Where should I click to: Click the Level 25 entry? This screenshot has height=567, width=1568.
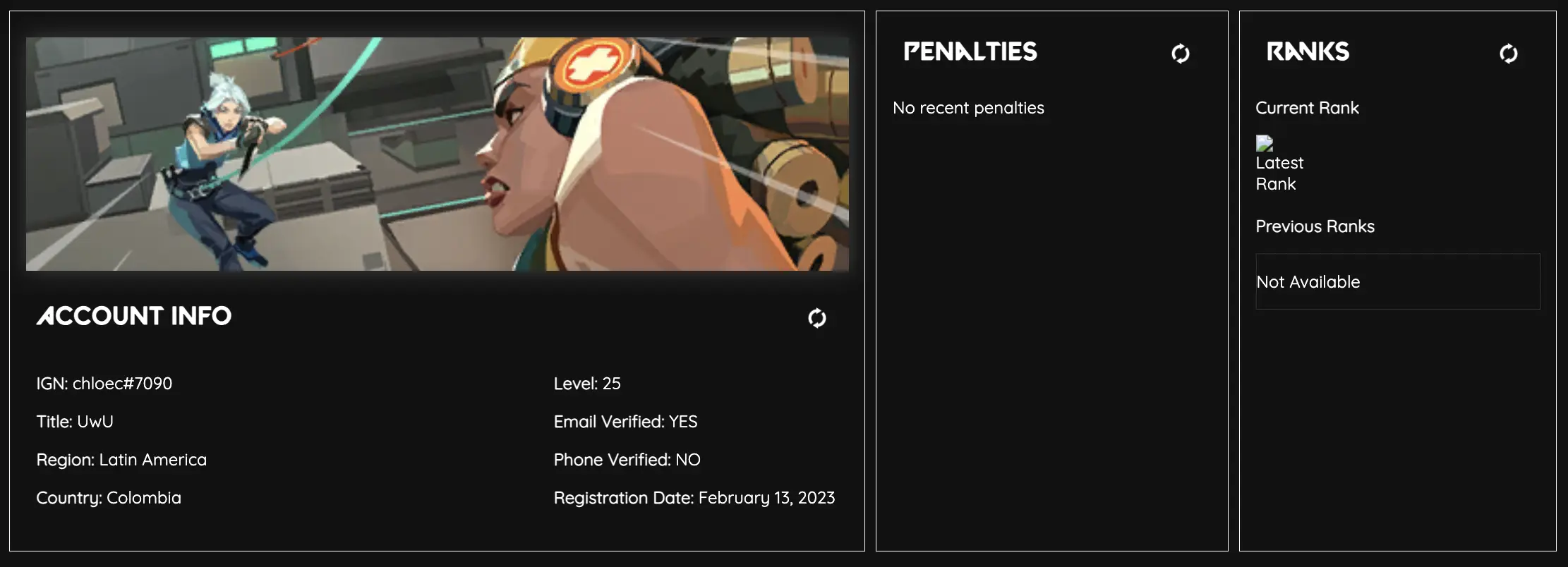[x=587, y=384]
